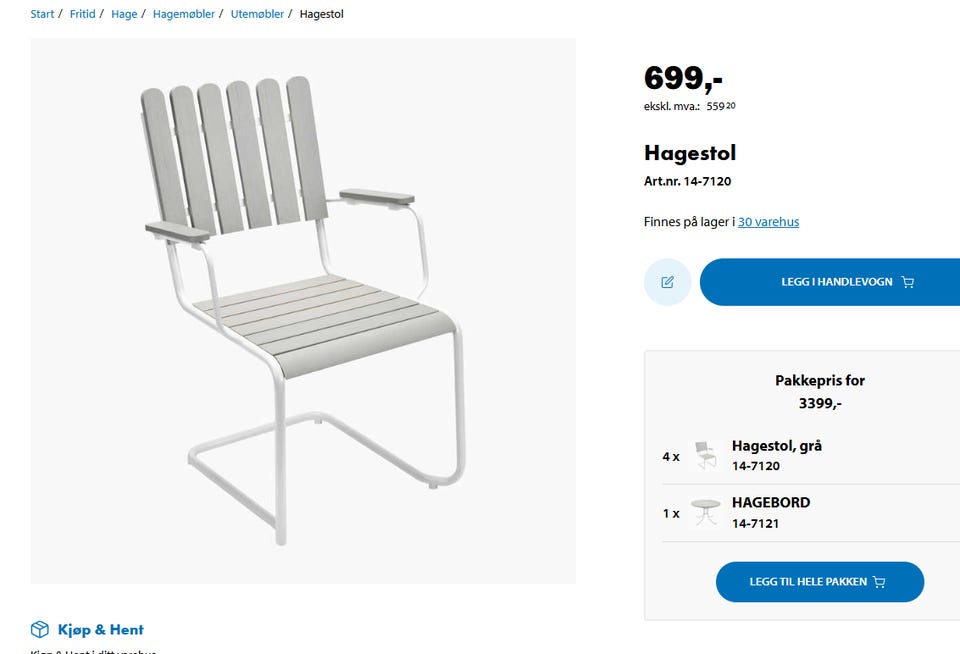Viewport: 960px width, 654px height.
Task: Click the Kjøp & Hent box icon
Action: pos(40,629)
